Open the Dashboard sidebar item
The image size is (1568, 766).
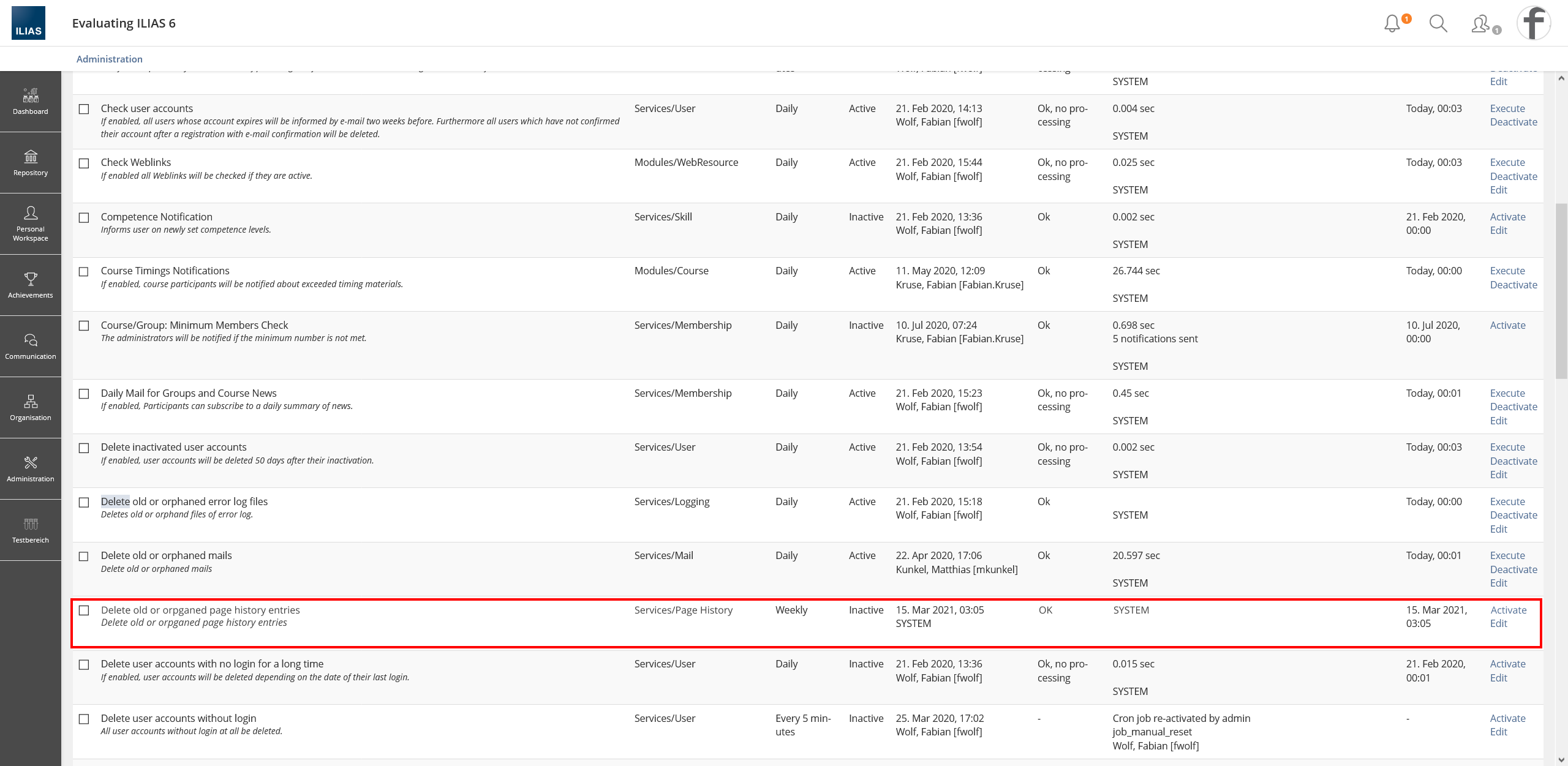(x=31, y=102)
